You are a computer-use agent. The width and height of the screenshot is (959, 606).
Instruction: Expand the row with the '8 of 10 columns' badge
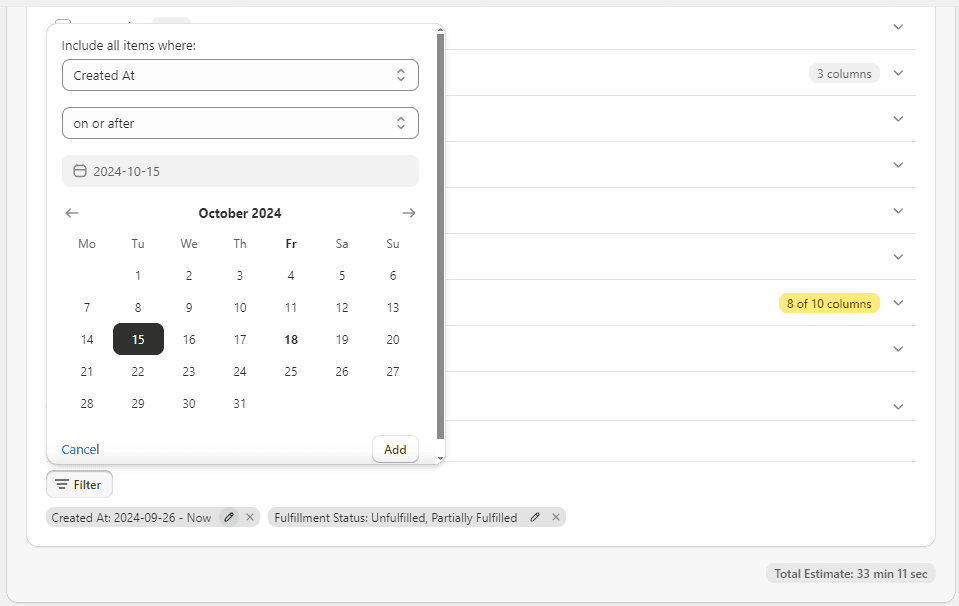click(x=898, y=302)
